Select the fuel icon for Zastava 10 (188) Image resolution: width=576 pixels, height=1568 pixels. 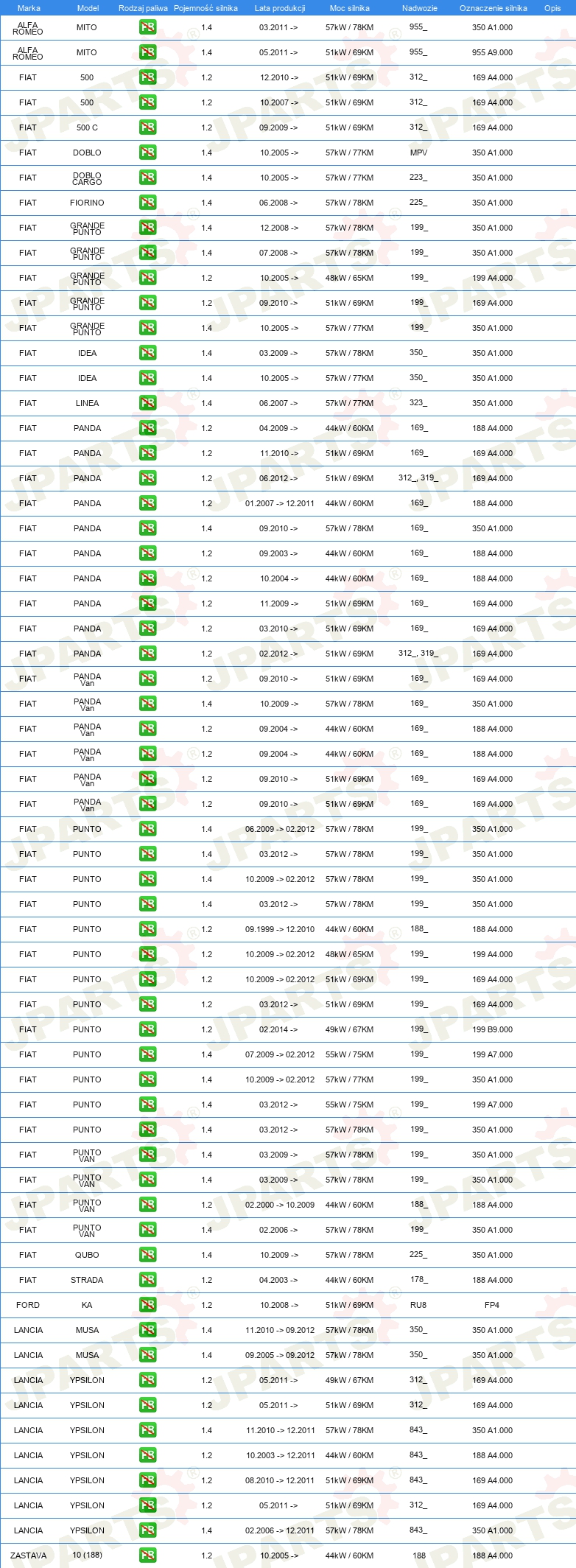pyautogui.click(x=147, y=1555)
